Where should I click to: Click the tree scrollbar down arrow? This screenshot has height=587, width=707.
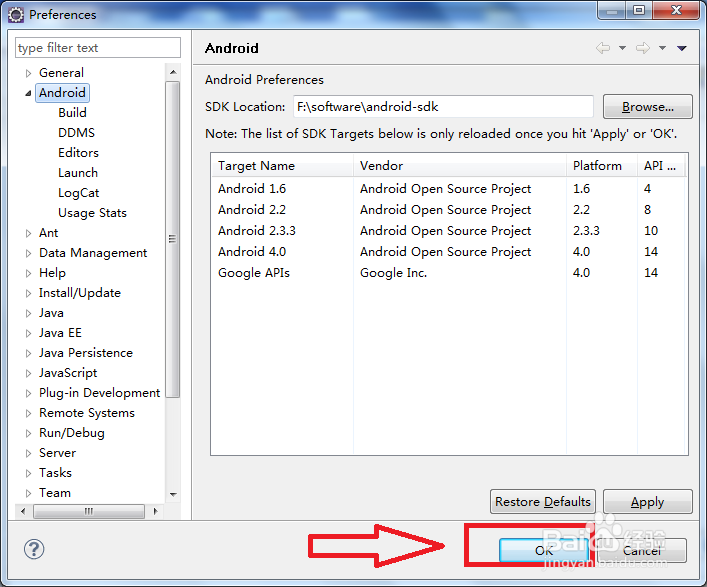coord(173,495)
